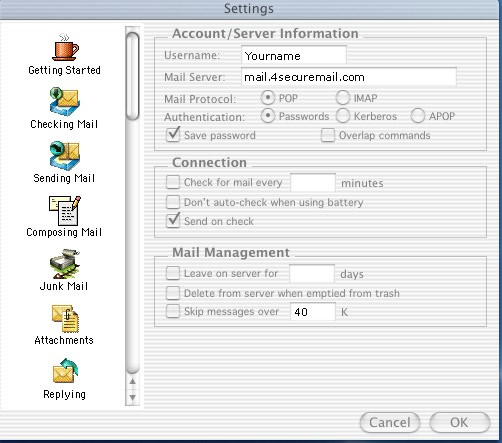This screenshot has height=443, width=502.
Task: Open the Sending Mail settings icon
Action: [64, 155]
